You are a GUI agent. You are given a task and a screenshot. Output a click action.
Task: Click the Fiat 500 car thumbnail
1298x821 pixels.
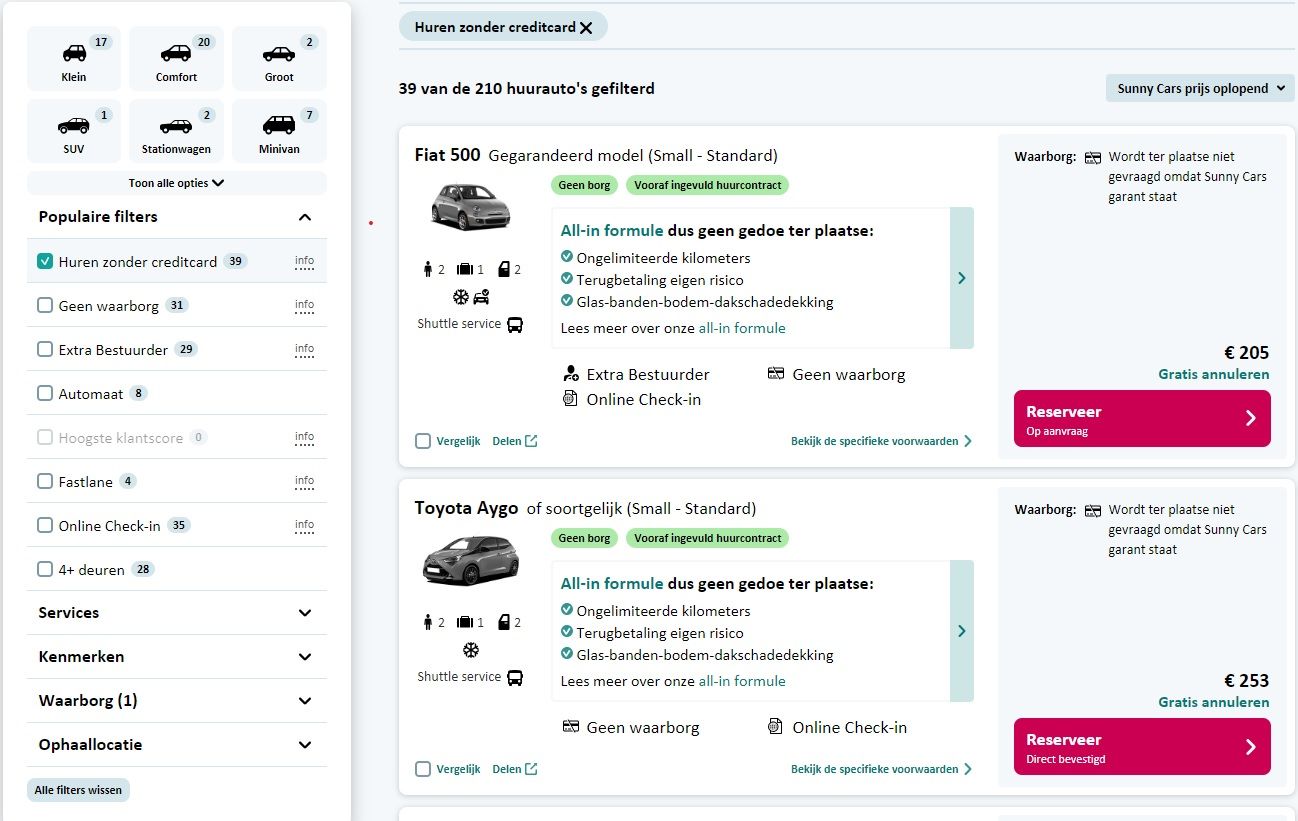click(470, 206)
